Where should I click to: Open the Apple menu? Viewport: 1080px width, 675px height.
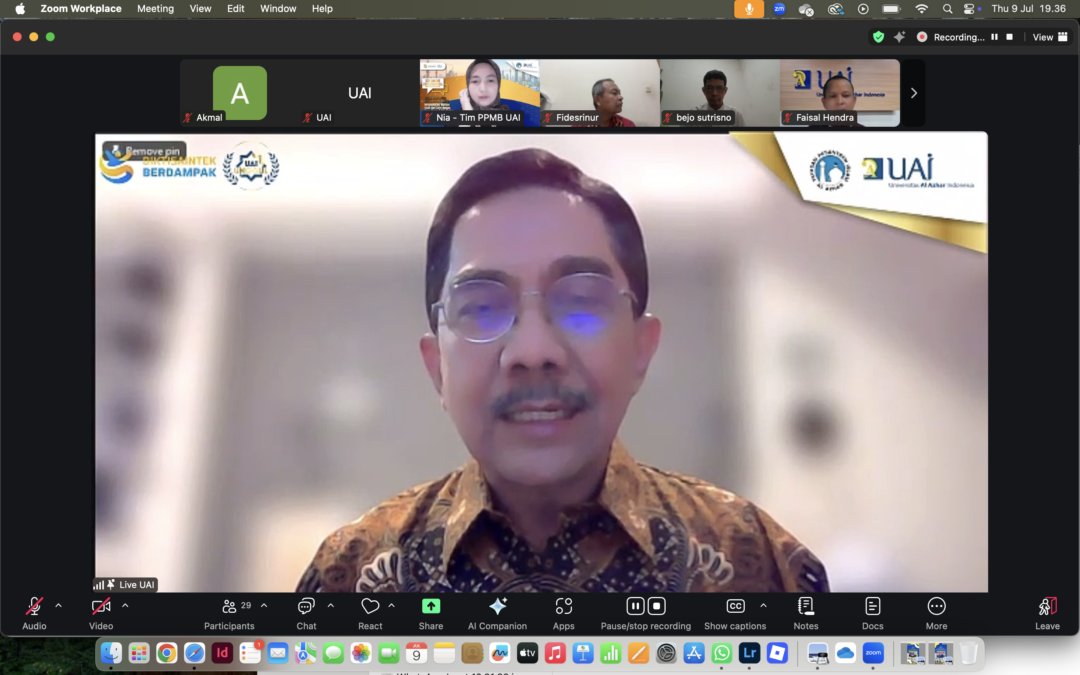click(x=20, y=9)
